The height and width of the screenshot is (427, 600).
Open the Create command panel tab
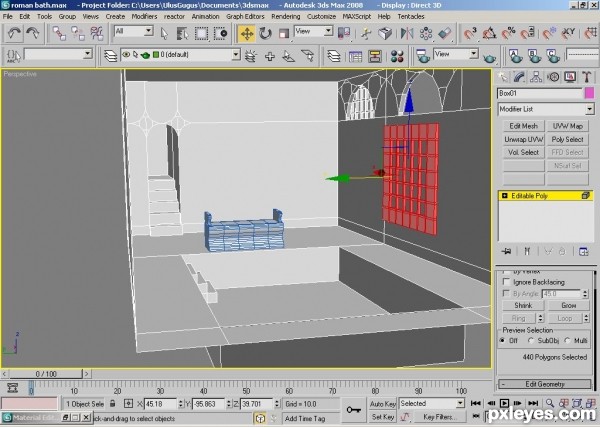coord(502,77)
